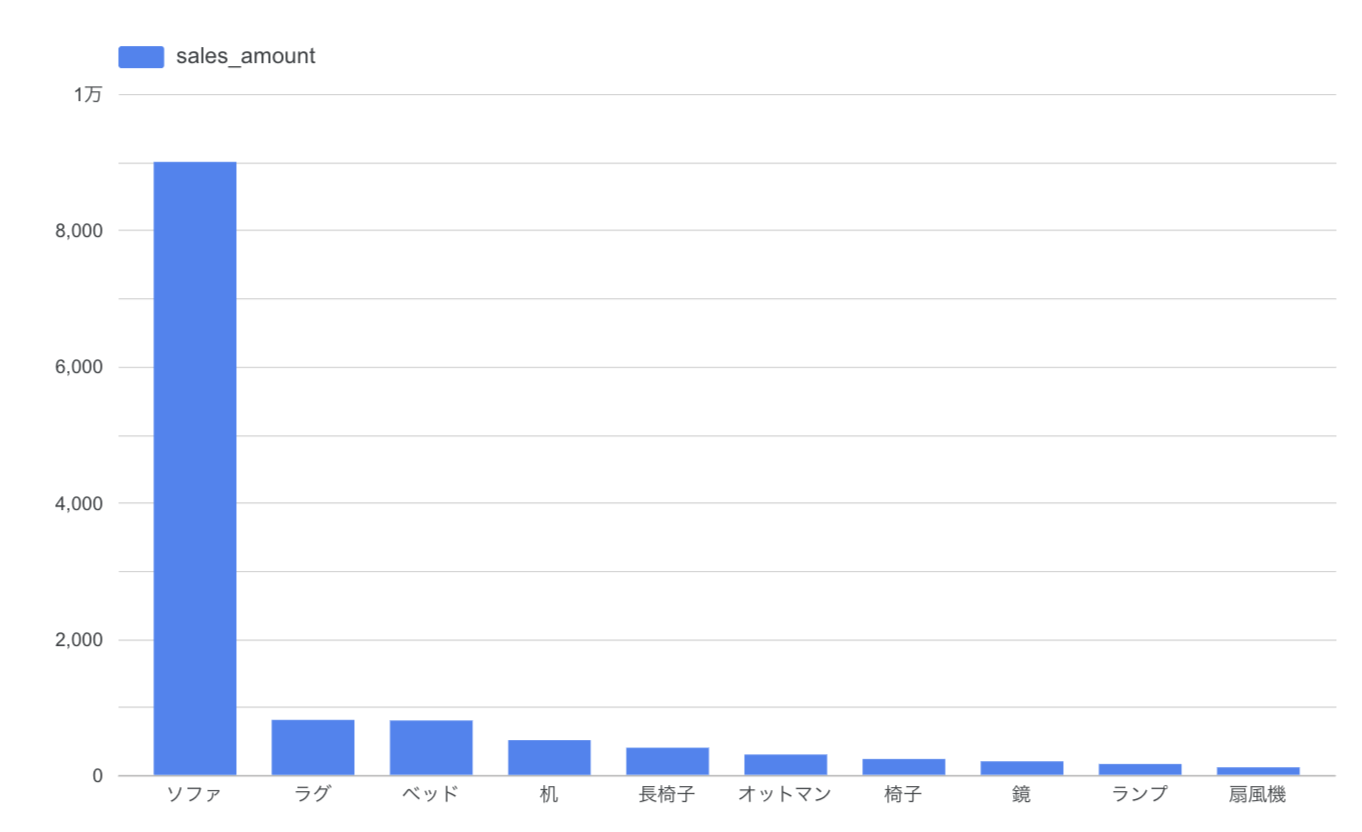Screen dimensions: 1362x832
Task: Click the オットマン bar
Action: tap(785, 764)
